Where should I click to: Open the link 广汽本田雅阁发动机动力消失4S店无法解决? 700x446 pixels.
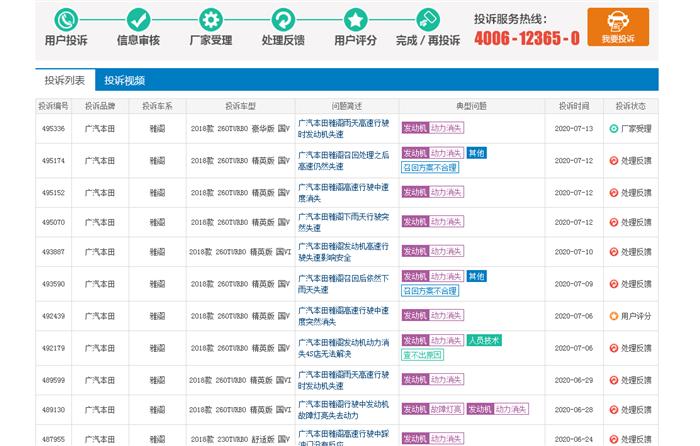click(343, 348)
